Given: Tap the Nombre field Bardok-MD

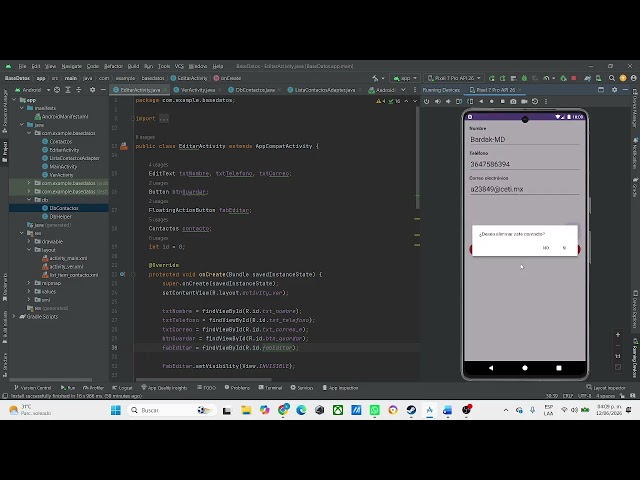Looking at the screenshot, I should (524, 140).
